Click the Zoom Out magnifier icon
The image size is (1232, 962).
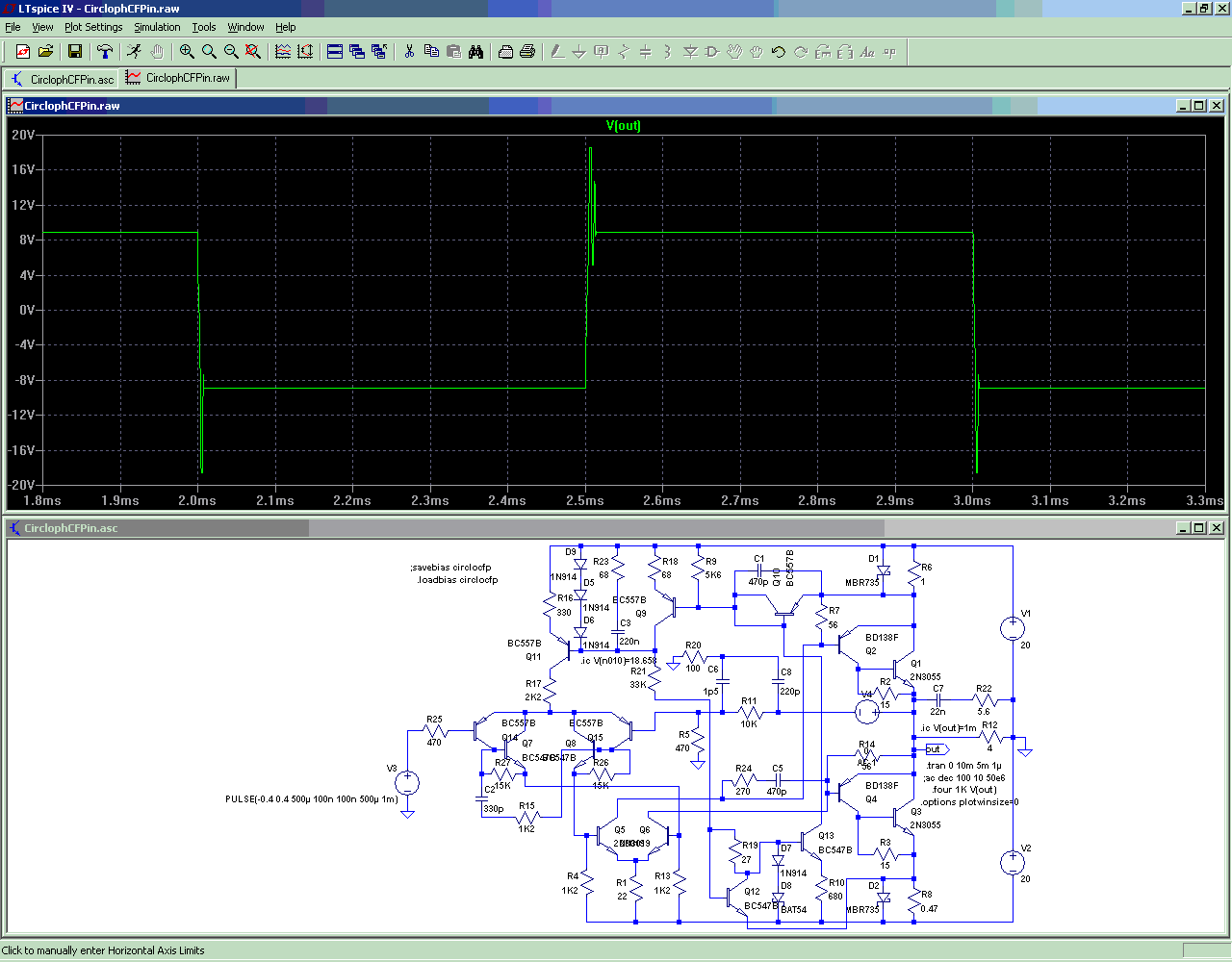(231, 52)
